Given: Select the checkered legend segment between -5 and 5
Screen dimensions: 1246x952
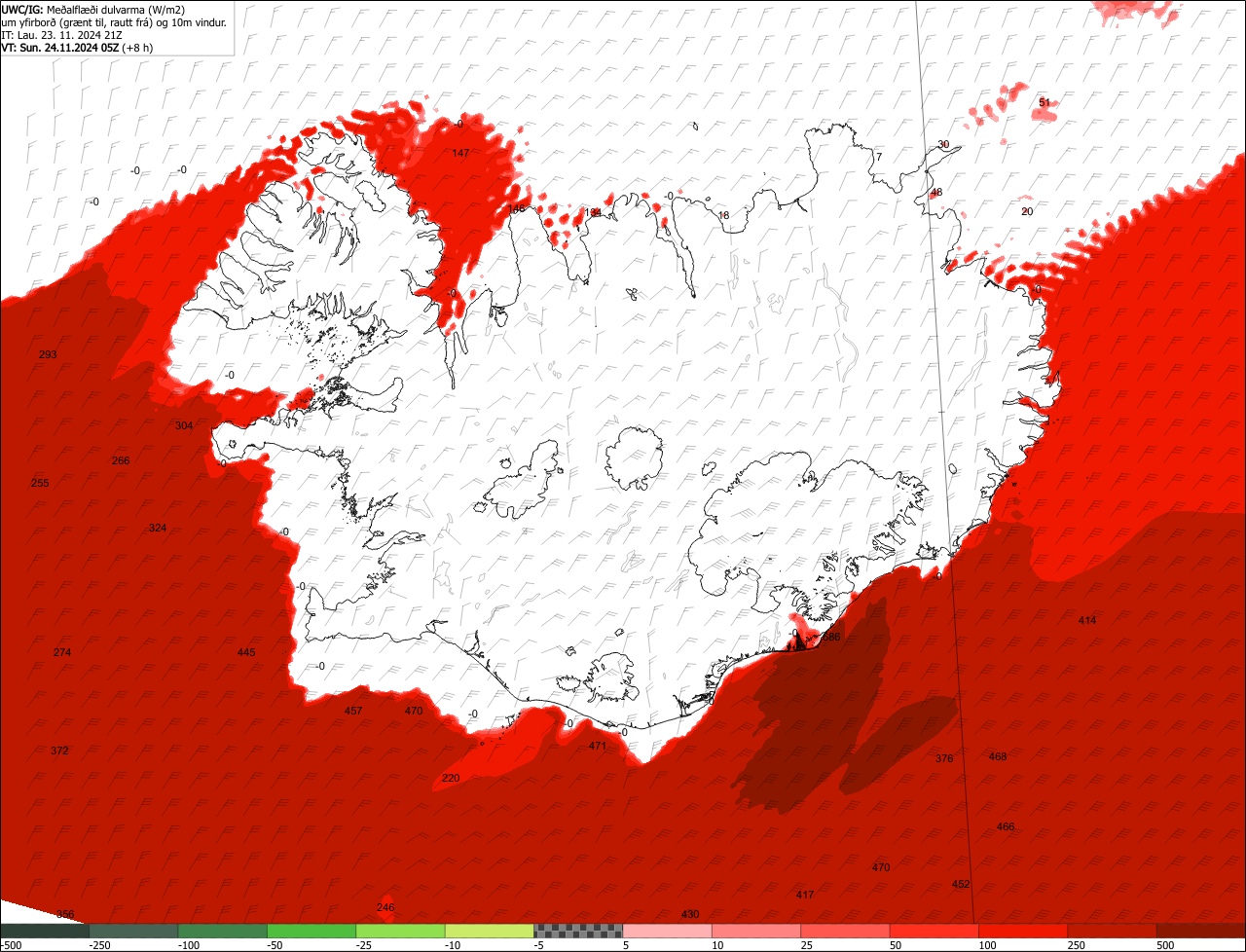Looking at the screenshot, I should click(x=578, y=931).
